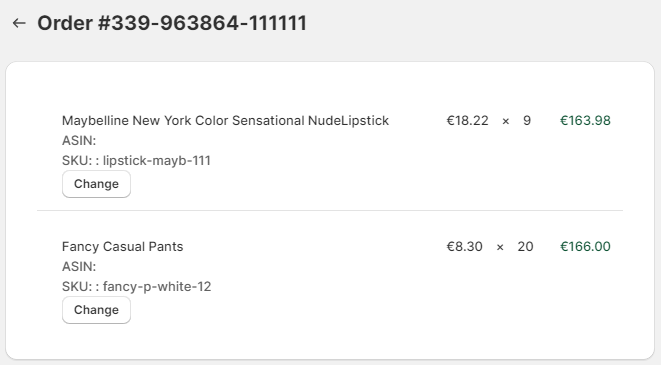Viewport: 661px width, 365px height.
Task: Select SKU lipstick-mayb-111 text
Action: click(136, 161)
